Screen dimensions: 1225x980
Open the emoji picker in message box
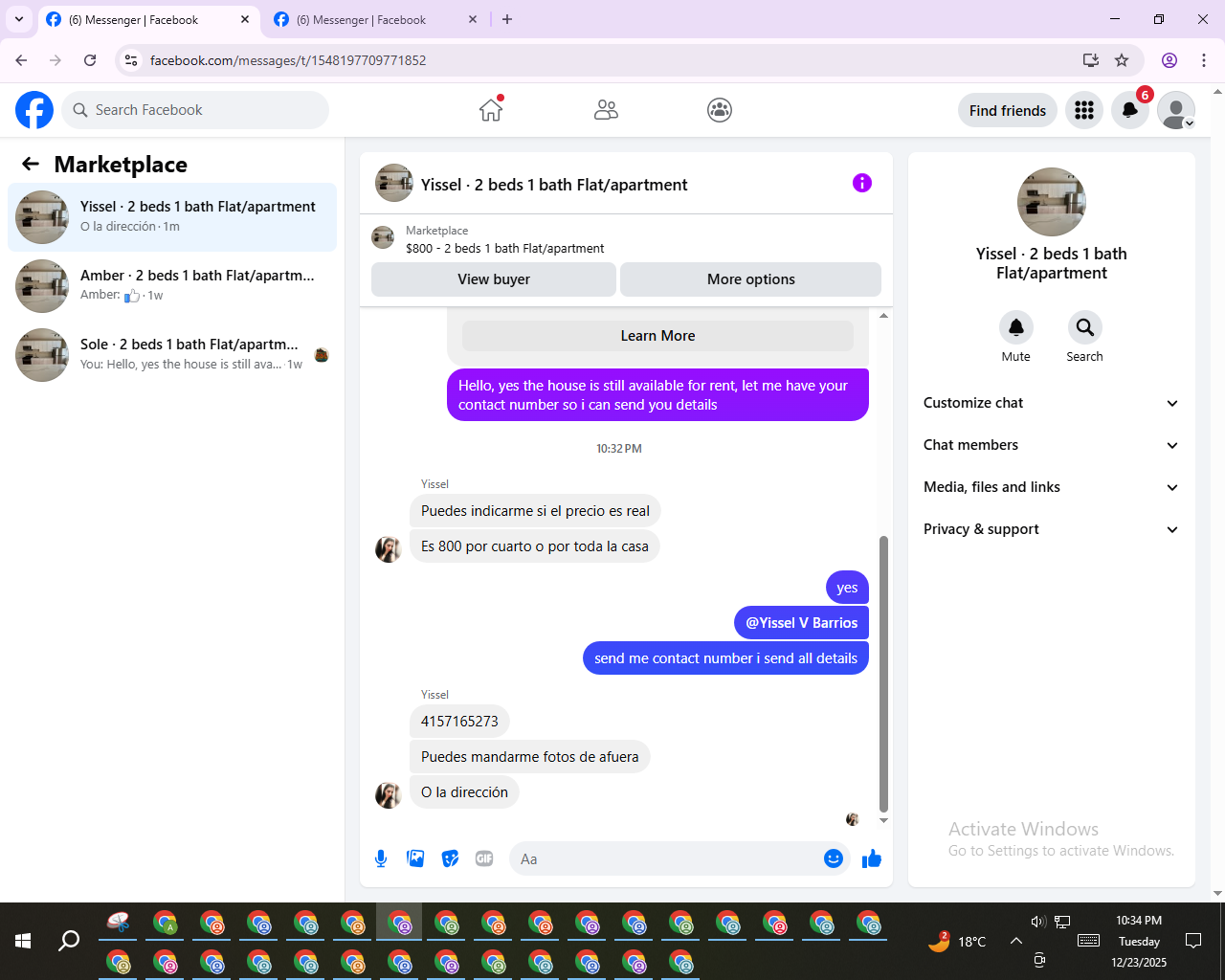pyautogui.click(x=834, y=858)
